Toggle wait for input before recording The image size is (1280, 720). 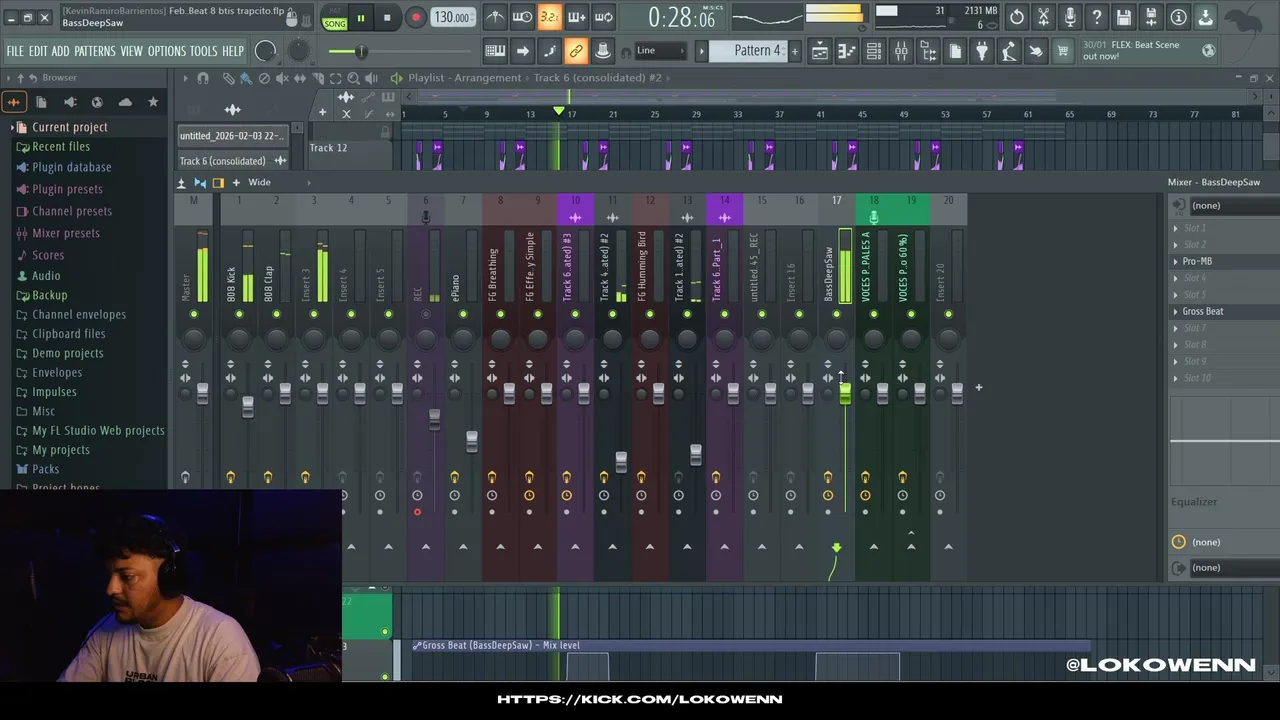tap(522, 17)
